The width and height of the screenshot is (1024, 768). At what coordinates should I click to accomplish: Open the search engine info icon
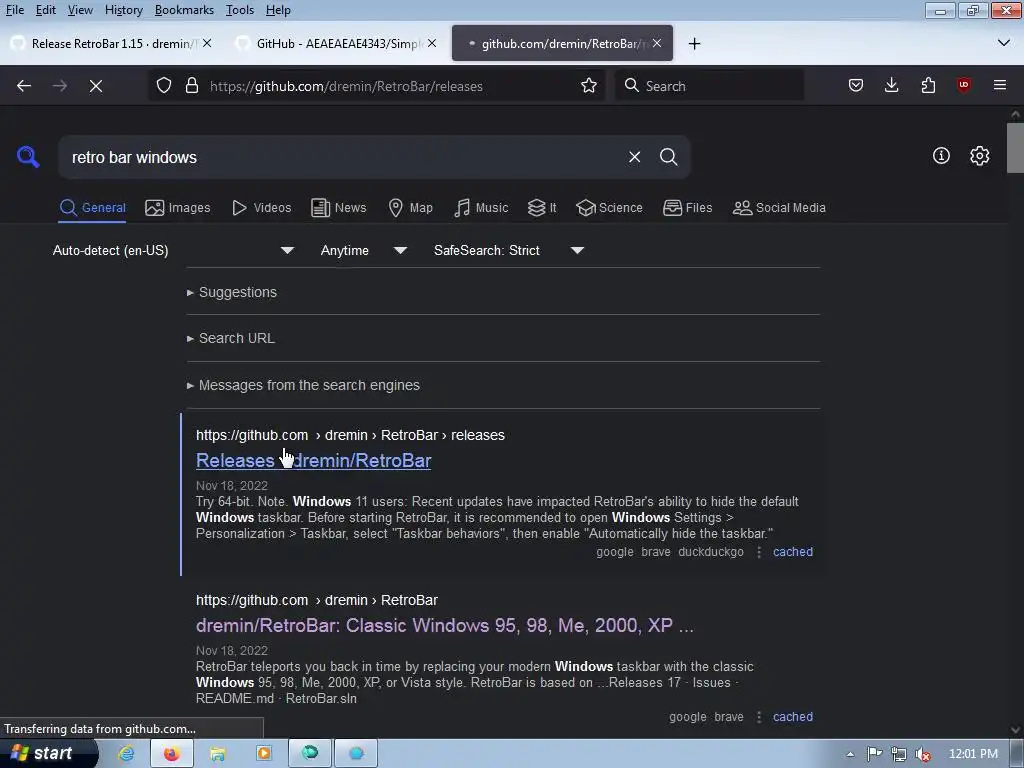point(940,155)
